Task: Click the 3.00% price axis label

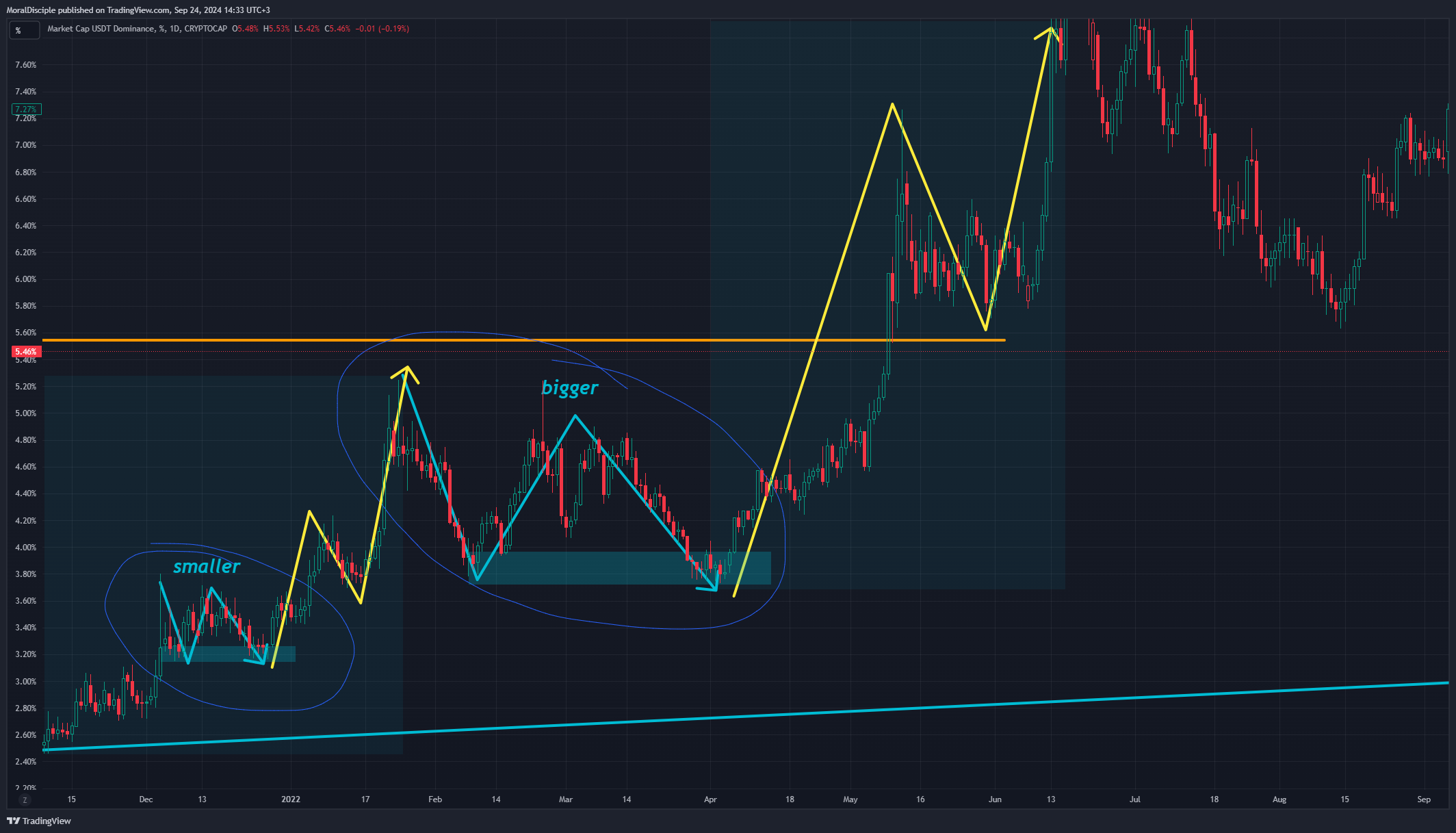Action: click(26, 682)
